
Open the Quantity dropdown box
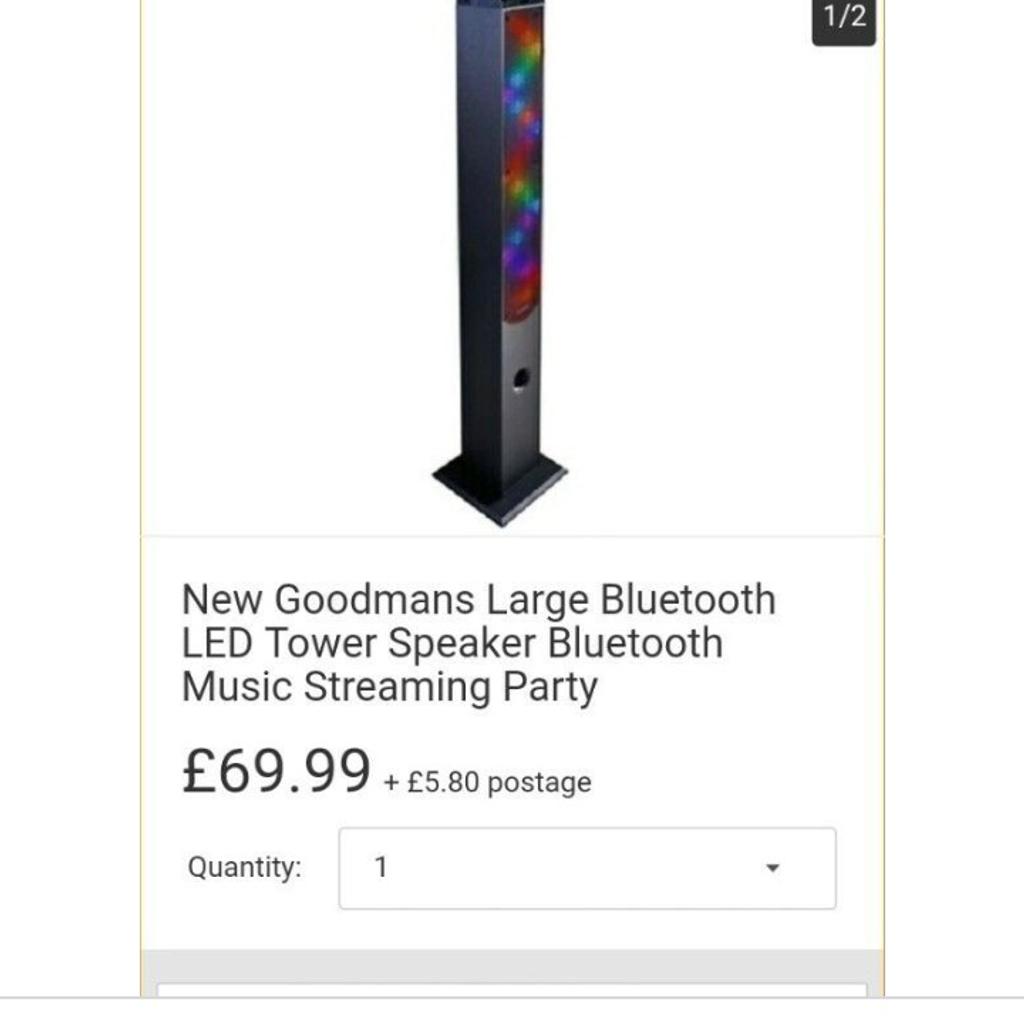coord(587,868)
